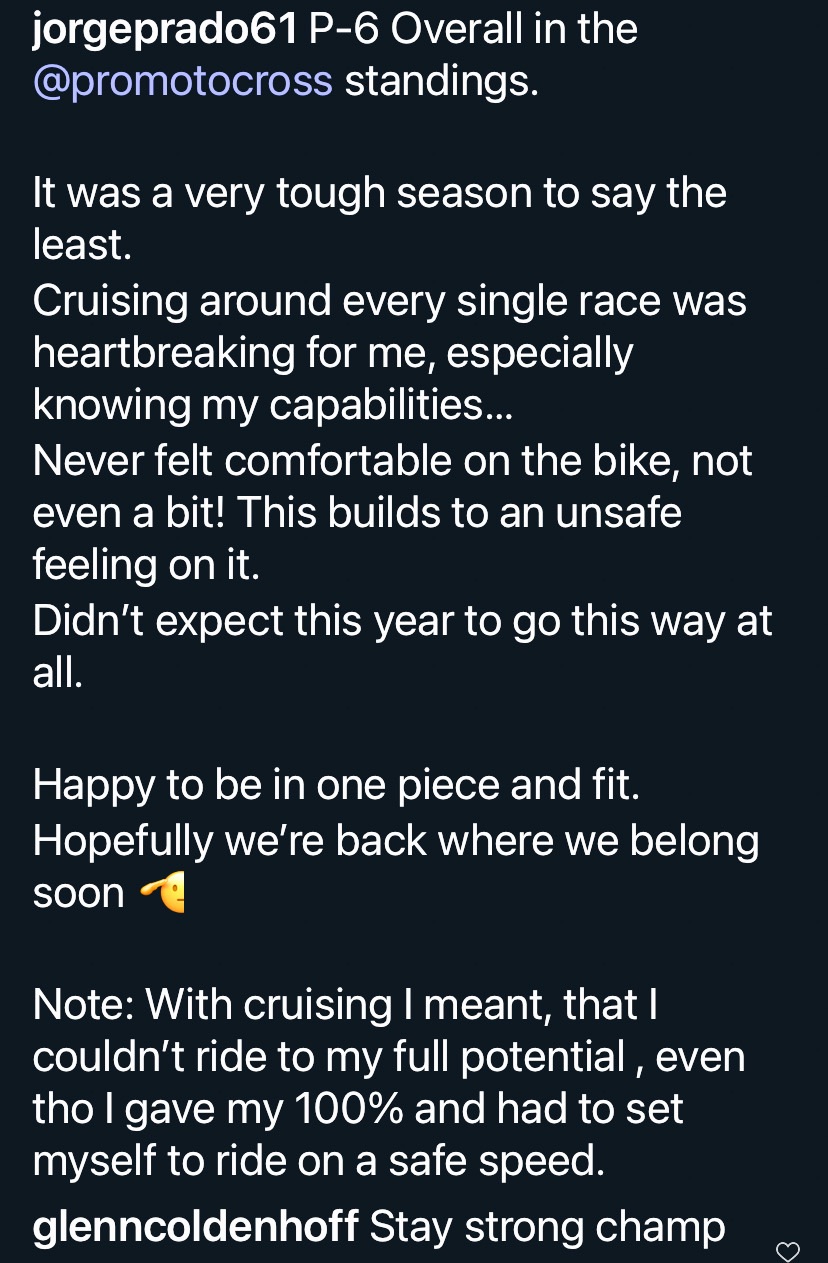Tap 'Never felt comfortable on the bike' line
Screen dimensions: 828x1263
click(x=392, y=461)
